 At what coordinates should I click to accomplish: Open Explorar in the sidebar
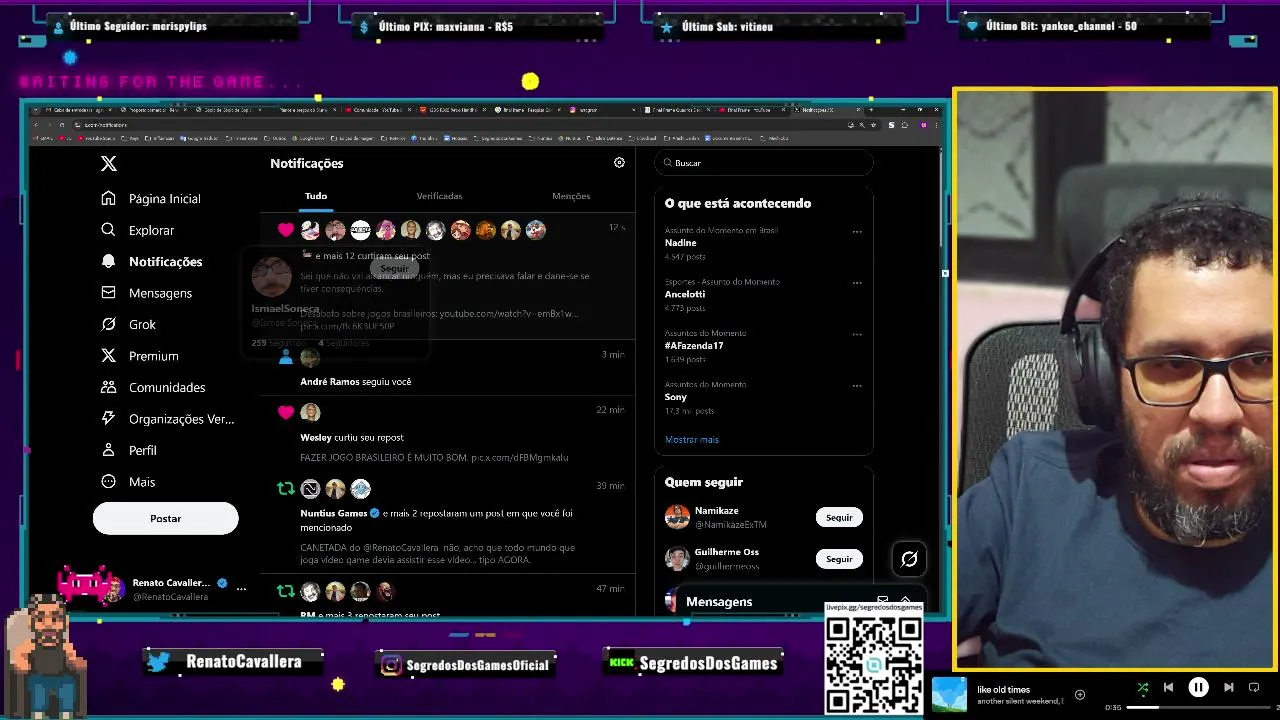point(138,230)
